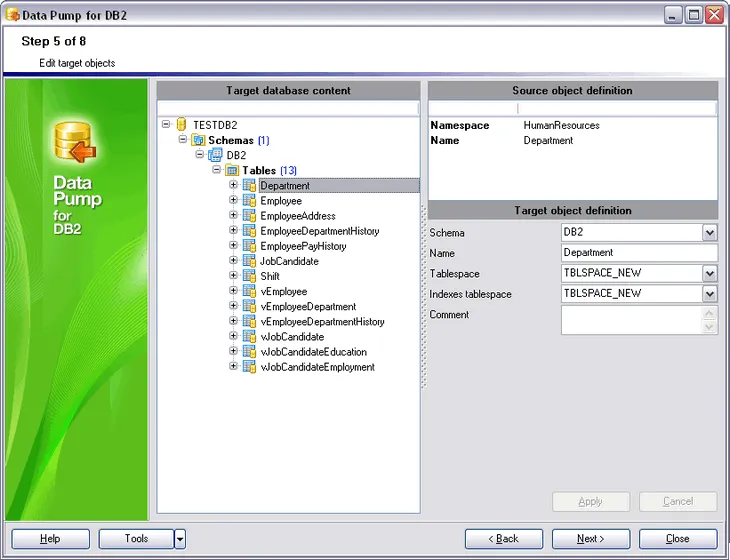Click the Tables folder icon
This screenshot has height=560, width=730.
(x=232, y=170)
